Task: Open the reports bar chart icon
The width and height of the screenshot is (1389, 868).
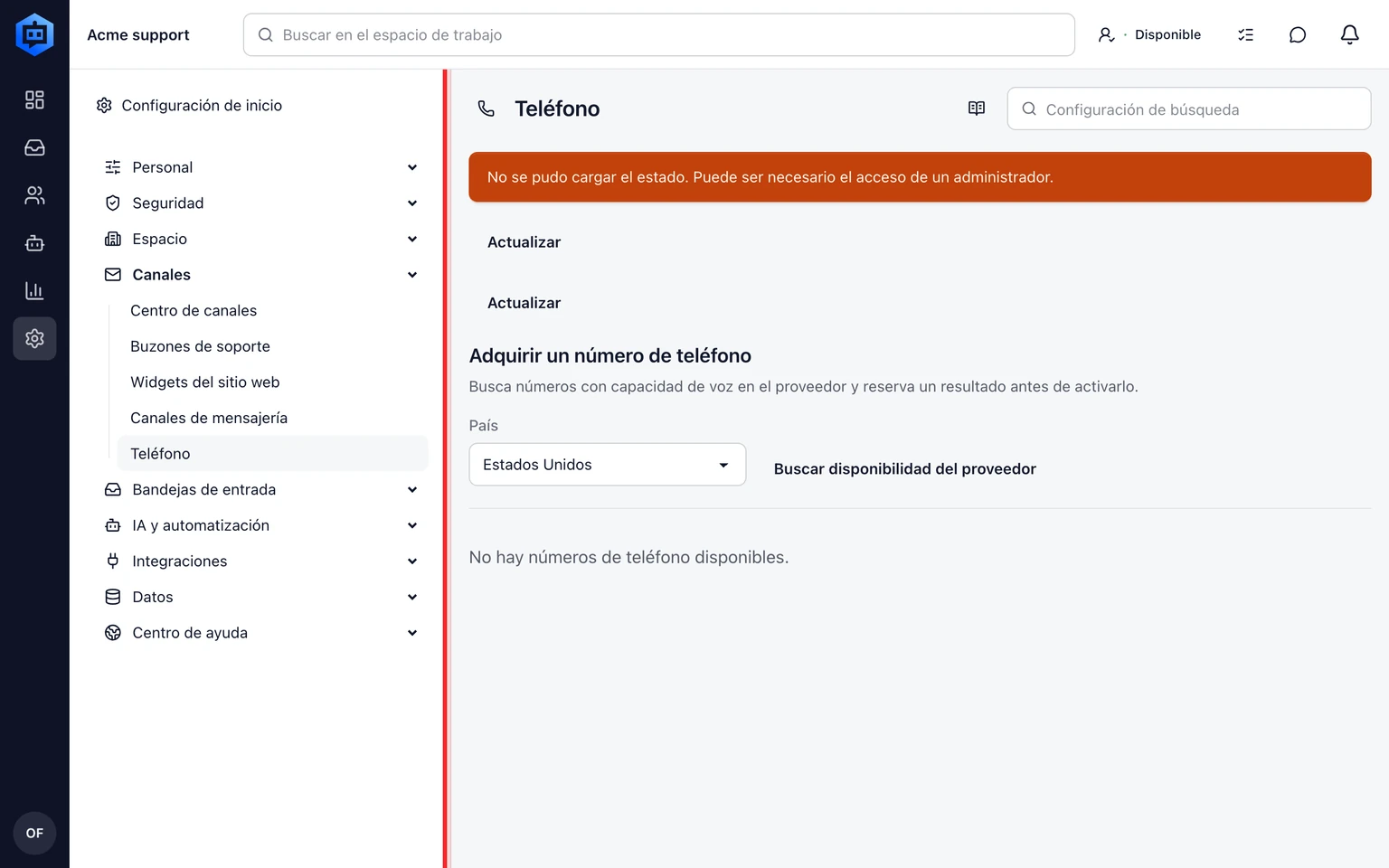Action: coord(34,291)
